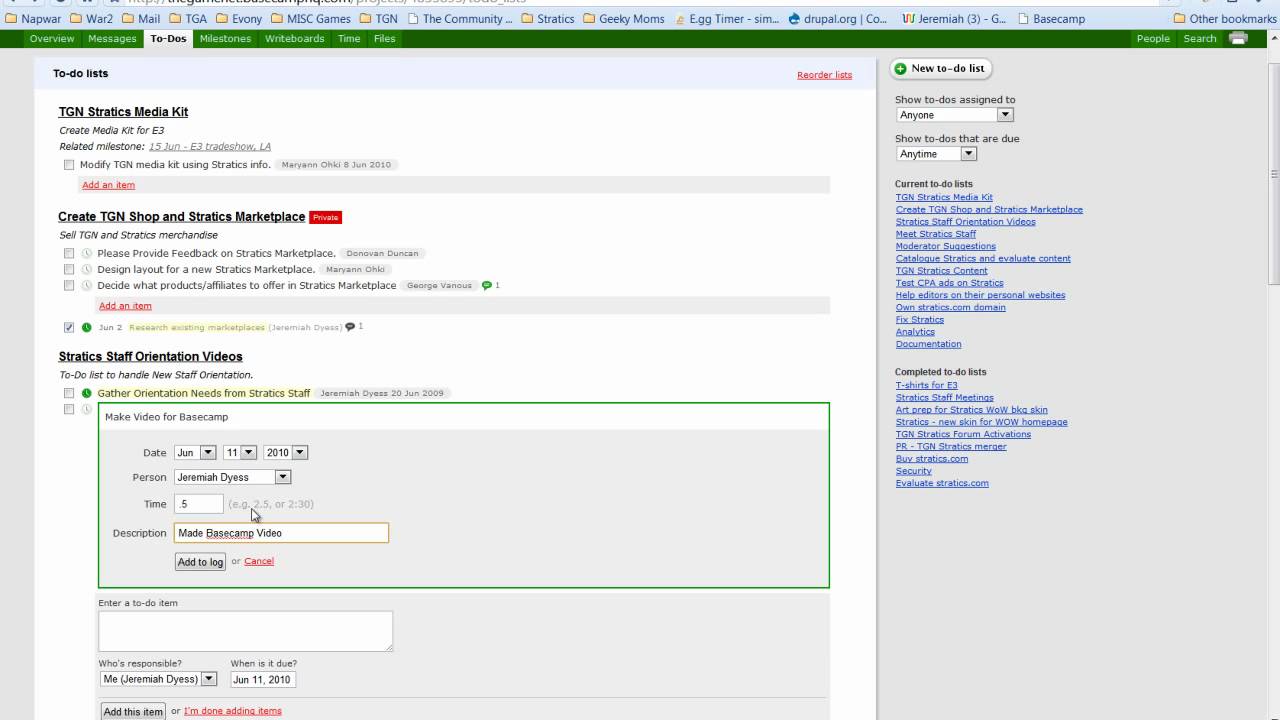This screenshot has height=720, width=1280.
Task: Switch to the Writeboards tab
Action: 295,39
